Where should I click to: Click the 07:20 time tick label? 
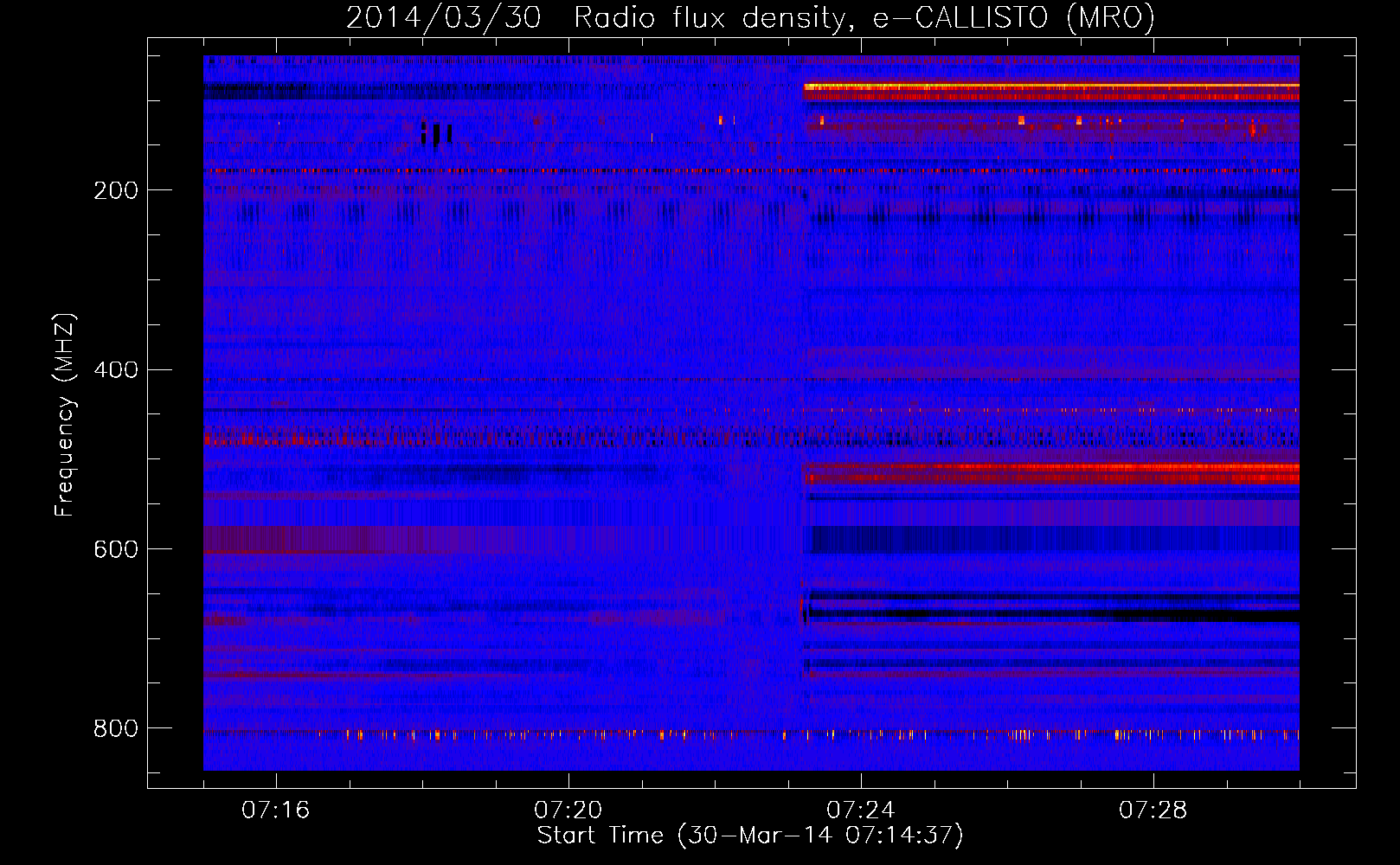coord(568,811)
